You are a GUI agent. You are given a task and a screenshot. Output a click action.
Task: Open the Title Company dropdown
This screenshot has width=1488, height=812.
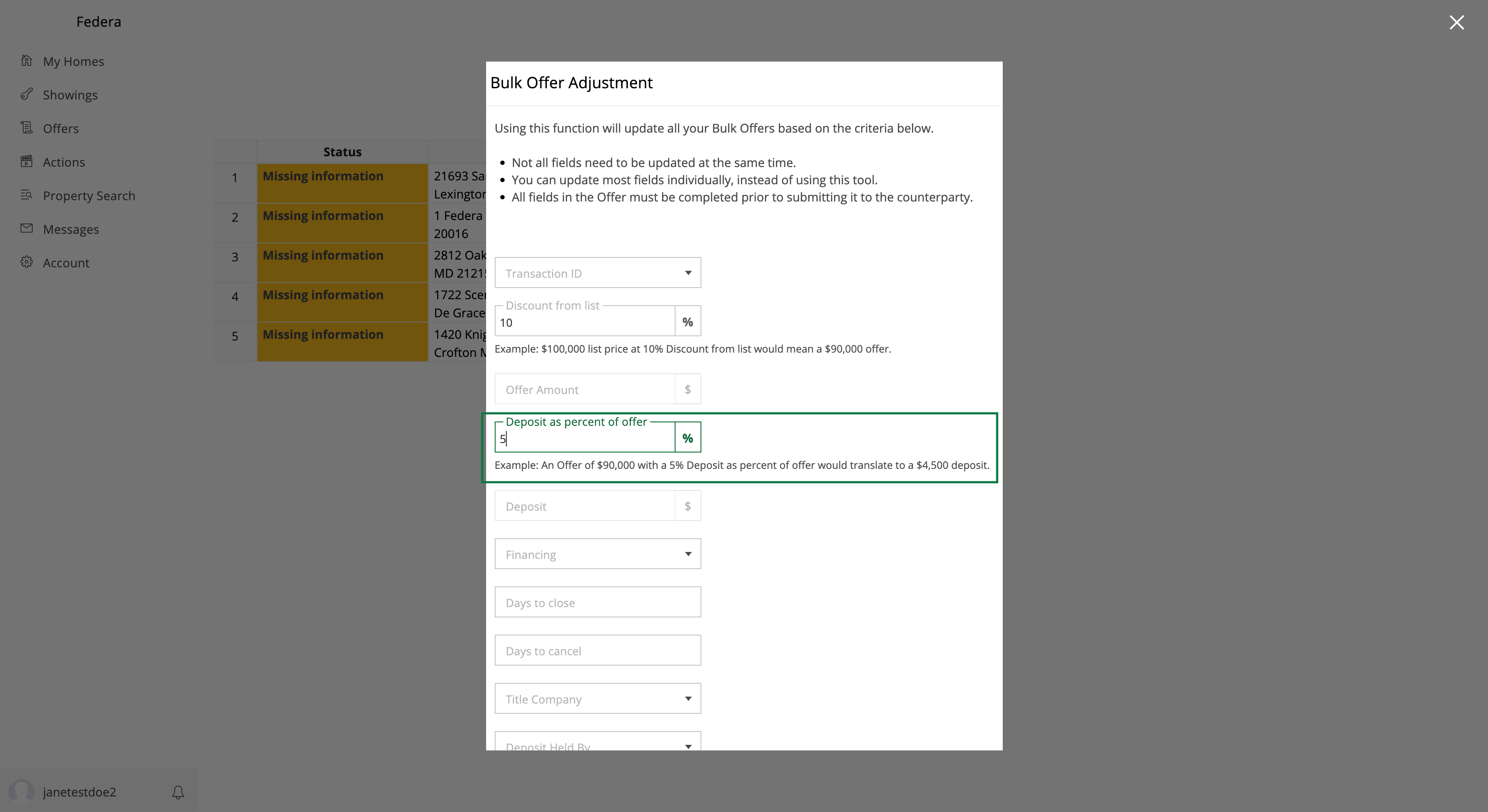(x=598, y=699)
